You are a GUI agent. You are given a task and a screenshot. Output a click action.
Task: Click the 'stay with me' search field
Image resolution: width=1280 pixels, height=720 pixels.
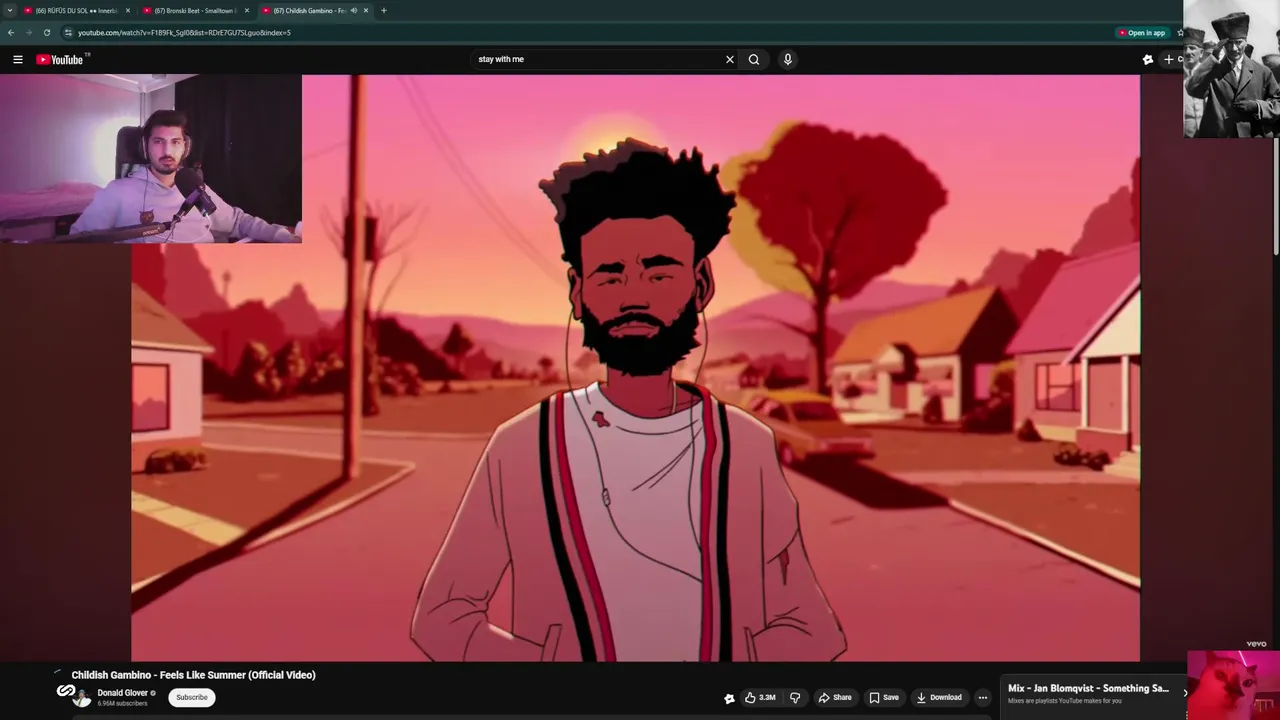tap(598, 59)
